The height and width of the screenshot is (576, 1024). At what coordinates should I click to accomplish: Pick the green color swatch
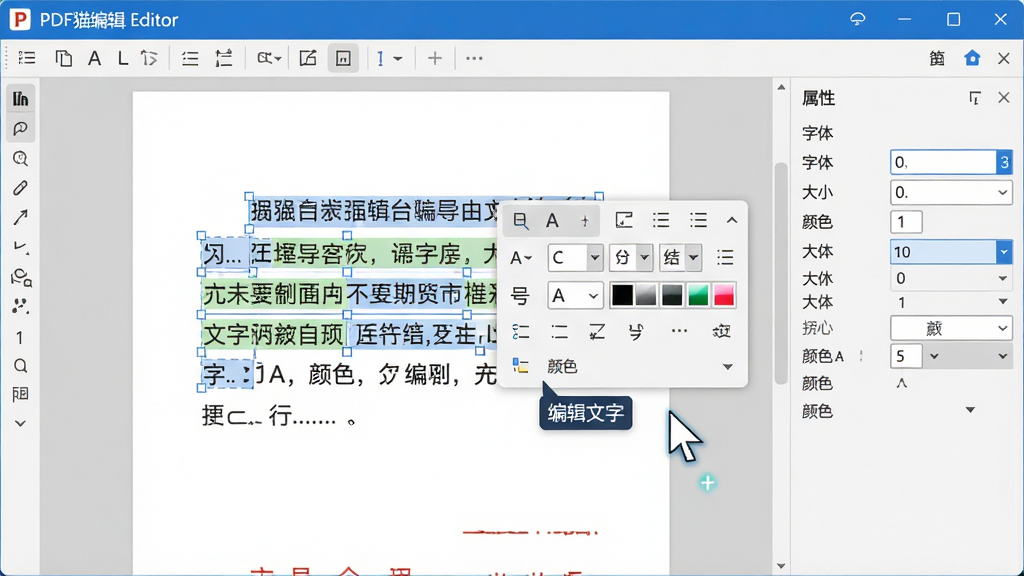[x=698, y=295]
